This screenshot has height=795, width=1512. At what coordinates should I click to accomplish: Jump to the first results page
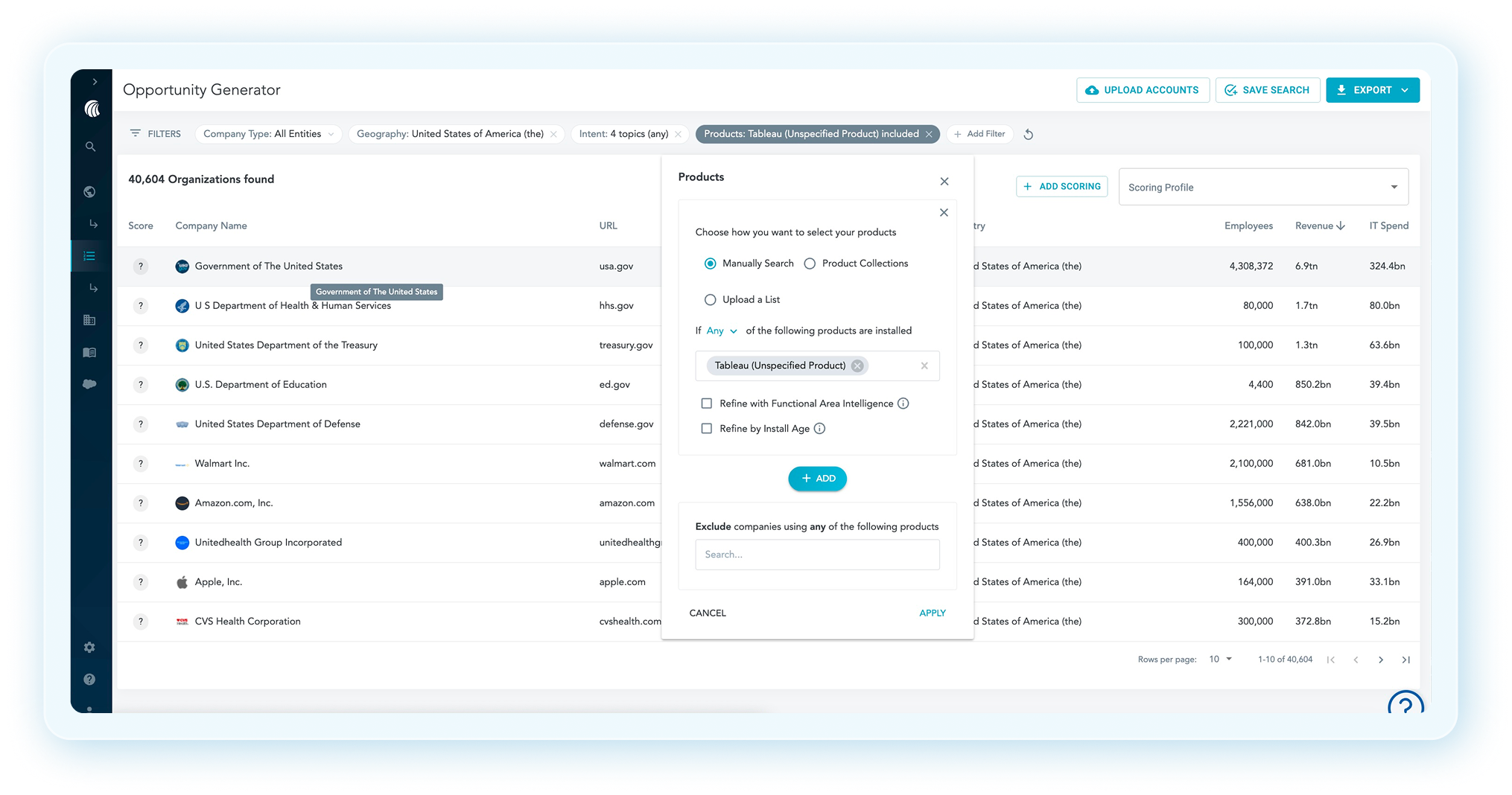coord(1331,660)
